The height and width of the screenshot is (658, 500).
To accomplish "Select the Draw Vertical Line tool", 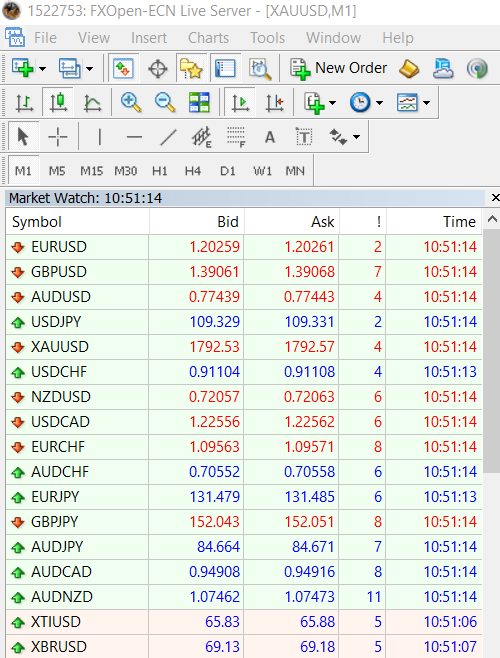I will point(99,137).
